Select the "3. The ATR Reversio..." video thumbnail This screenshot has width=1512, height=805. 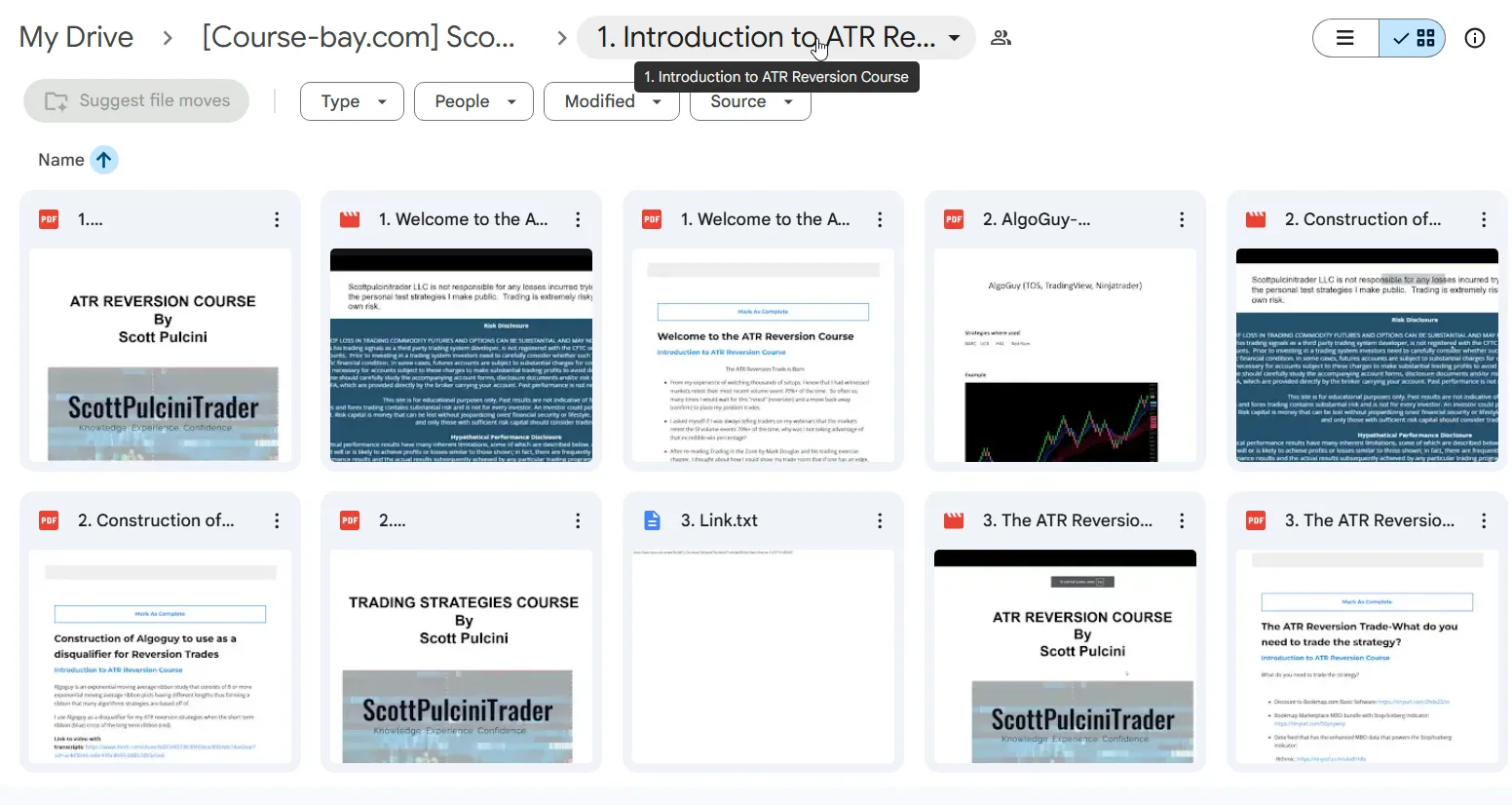tap(1066, 656)
